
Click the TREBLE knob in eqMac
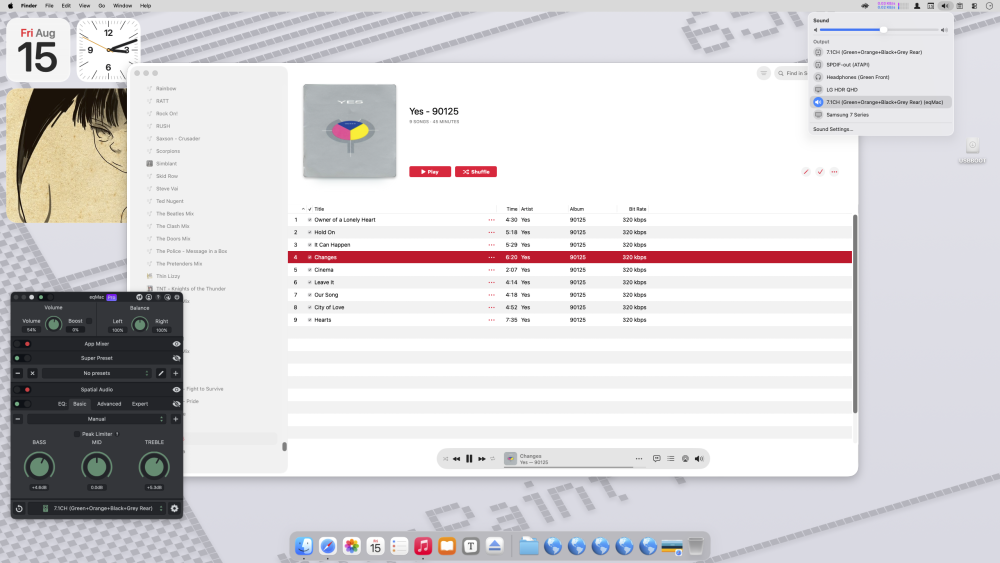[x=154, y=466]
